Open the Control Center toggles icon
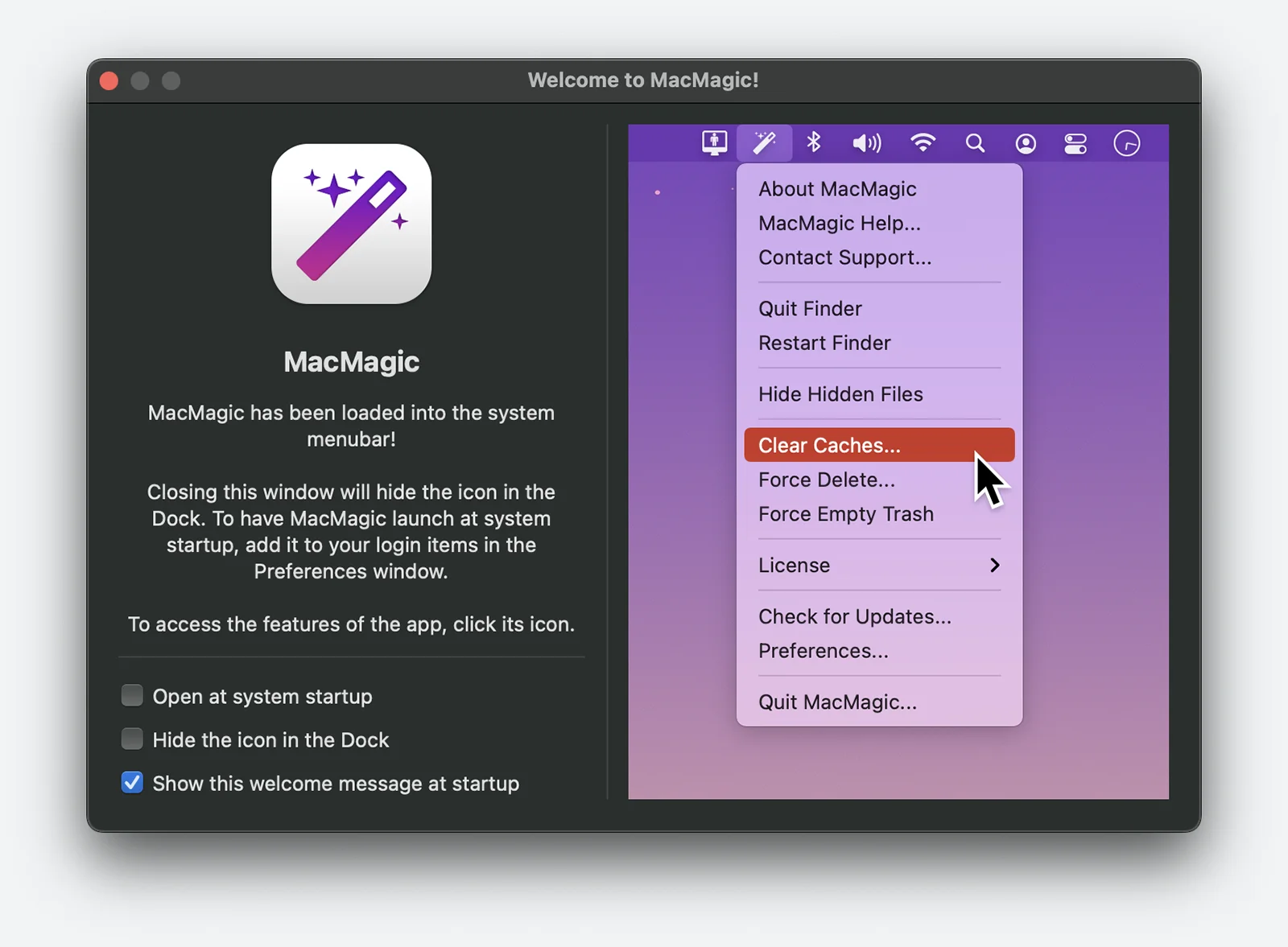Image resolution: width=1288 pixels, height=947 pixels. [x=1075, y=143]
